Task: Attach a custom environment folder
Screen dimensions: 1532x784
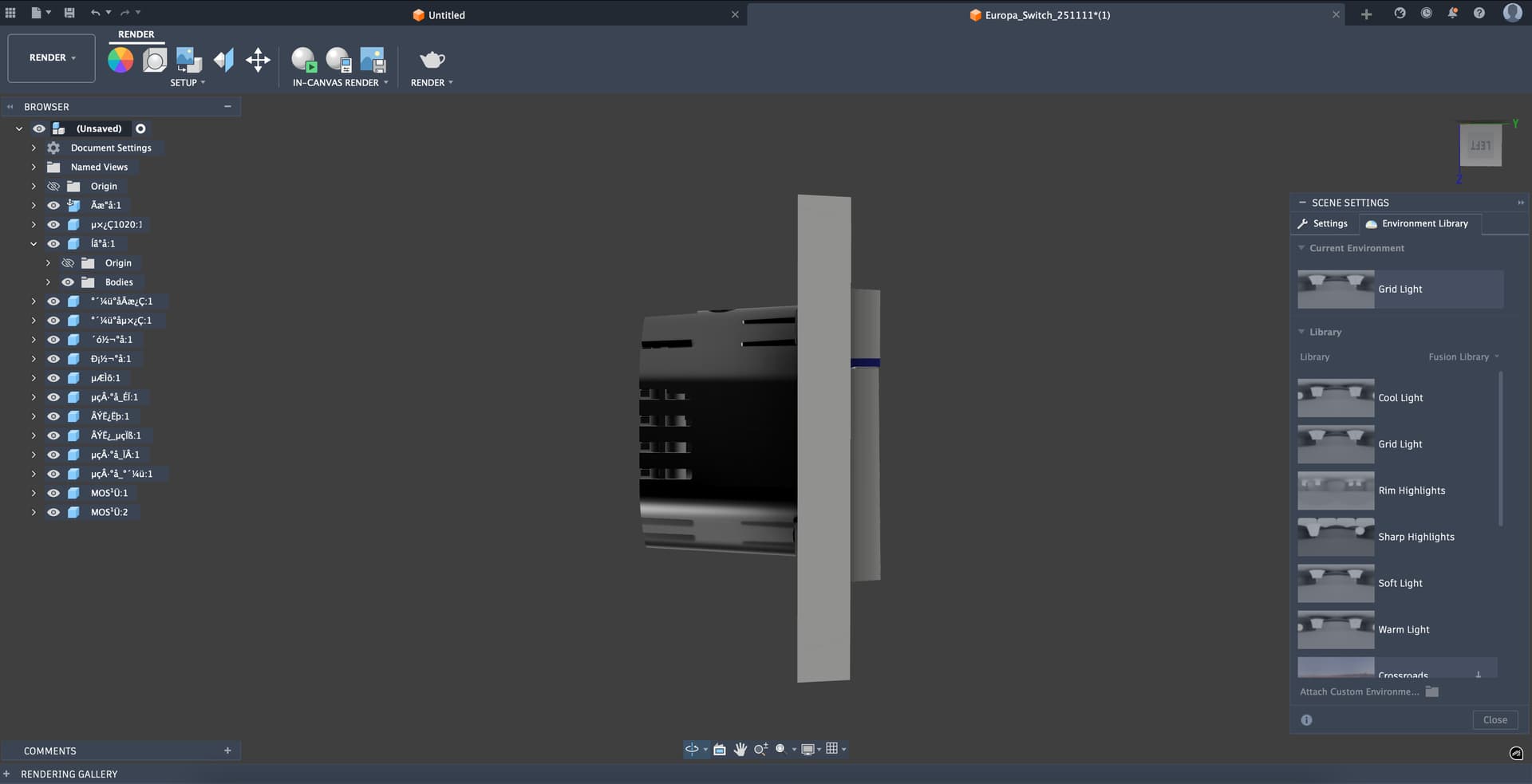Action: (x=1432, y=692)
